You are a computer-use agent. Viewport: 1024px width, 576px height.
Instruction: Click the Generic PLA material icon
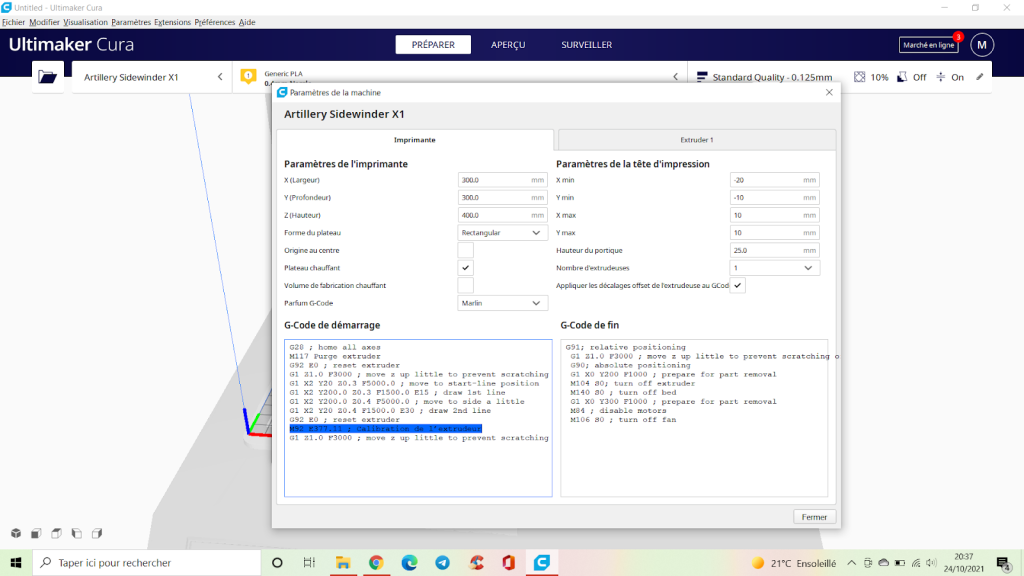click(248, 76)
